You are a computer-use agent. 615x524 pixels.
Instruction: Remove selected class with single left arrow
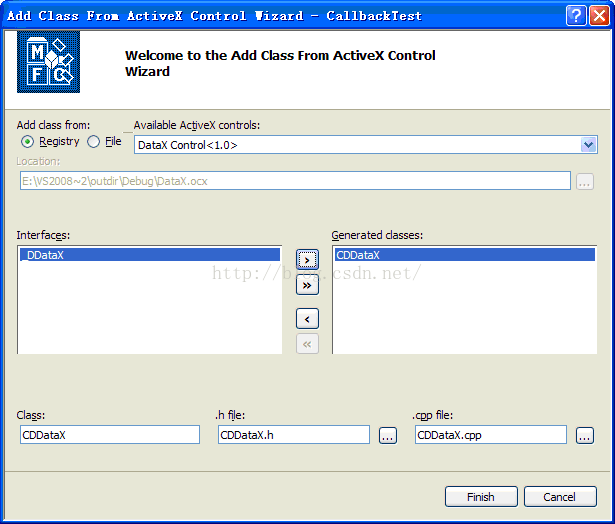[x=307, y=319]
